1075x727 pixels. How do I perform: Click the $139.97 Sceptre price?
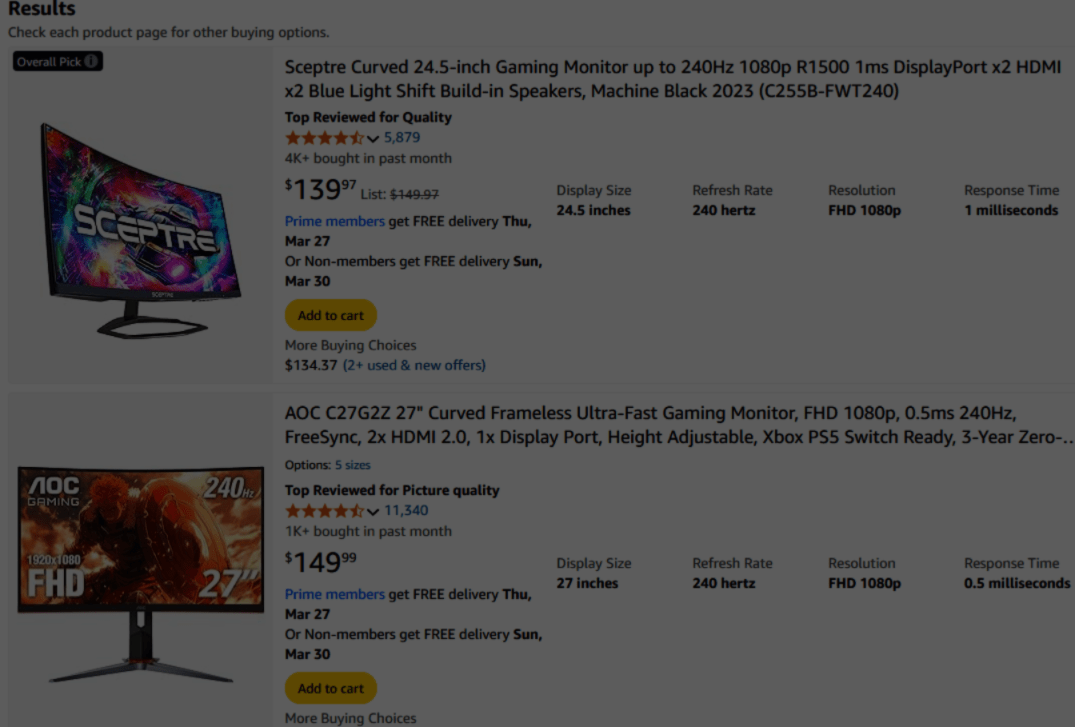(x=320, y=189)
